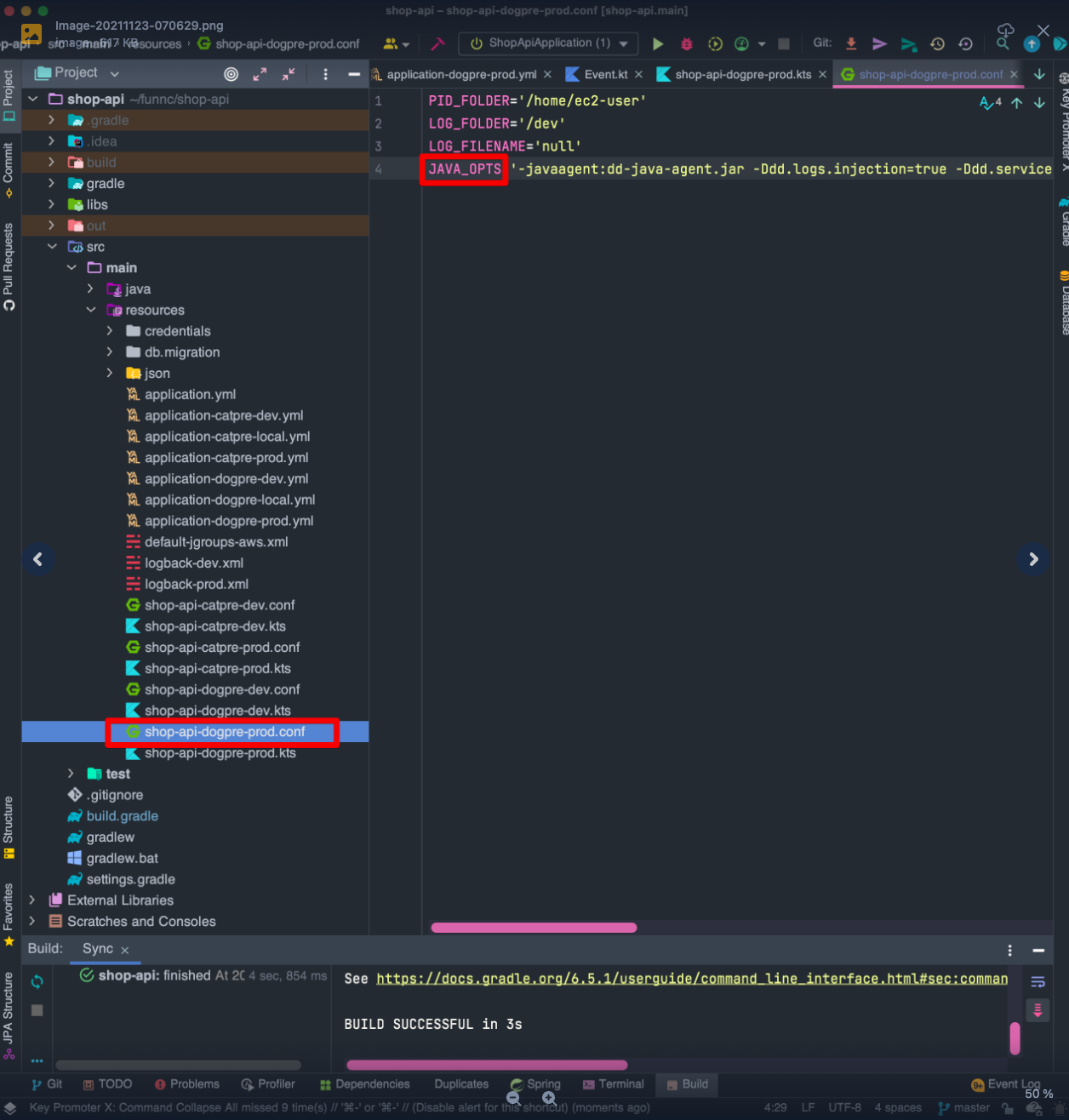Toggle the Commit tool window stripe button
The height and width of the screenshot is (1120, 1069).
click(x=9, y=169)
